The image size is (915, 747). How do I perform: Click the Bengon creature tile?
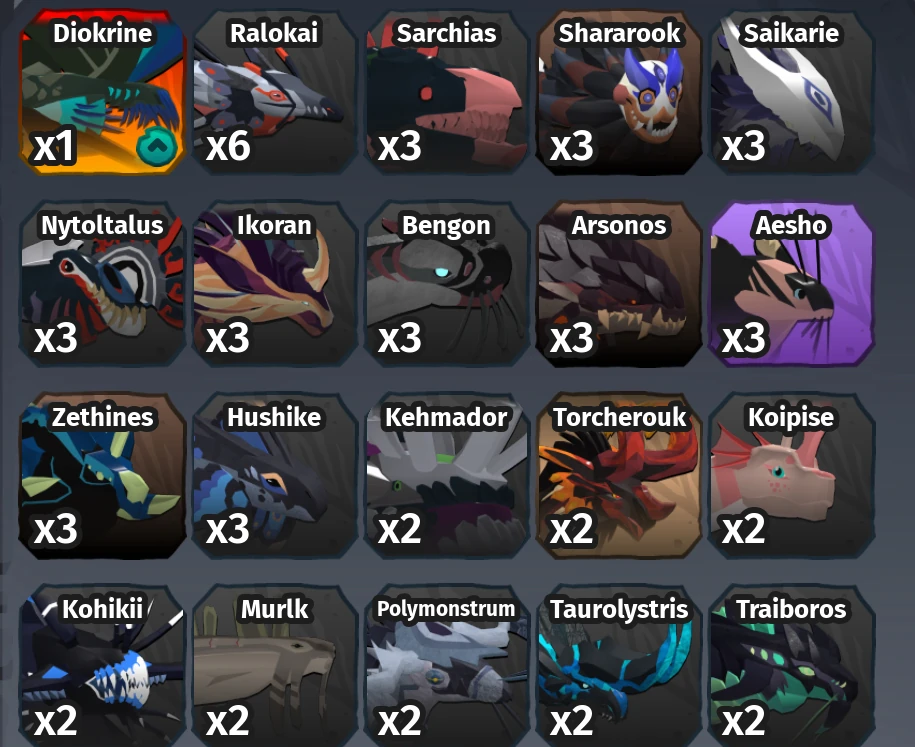(447, 284)
